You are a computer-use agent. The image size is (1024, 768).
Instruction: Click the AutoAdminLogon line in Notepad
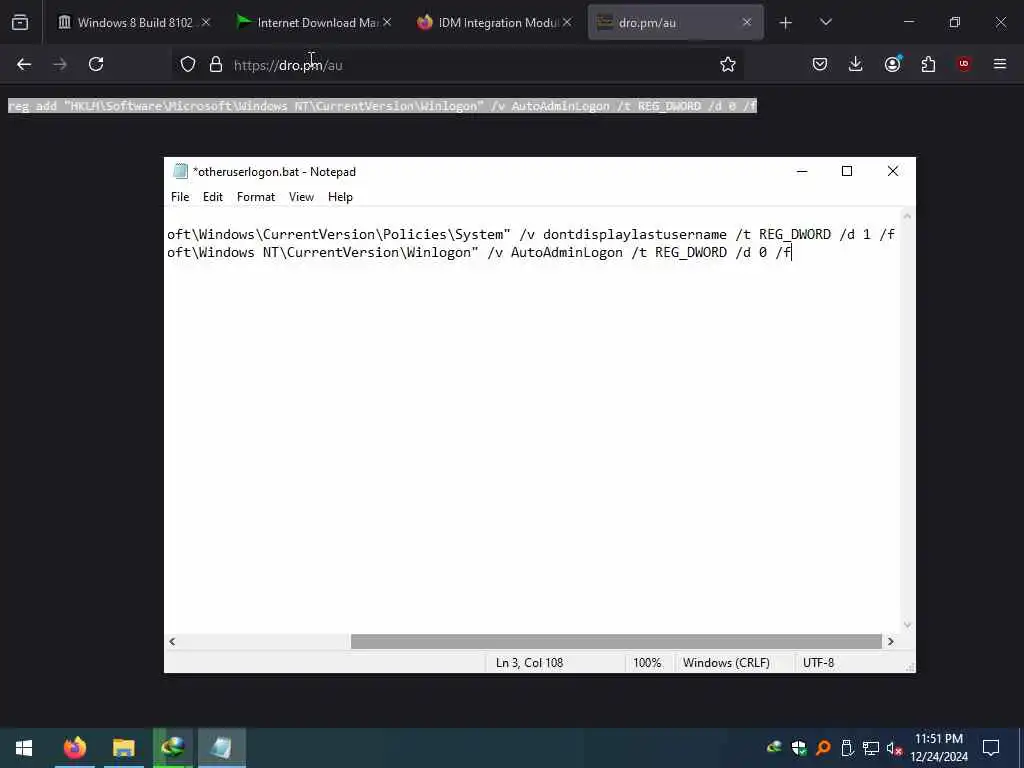(x=479, y=253)
